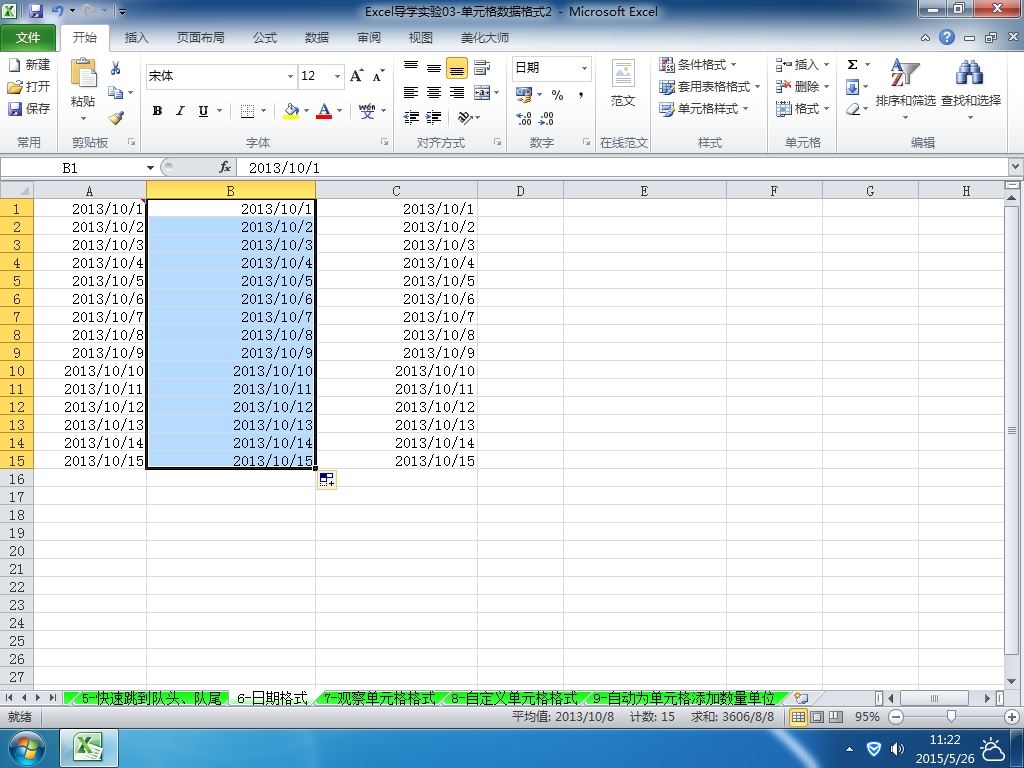
Task: Switch to Page Layout view
Action: [x=817, y=716]
